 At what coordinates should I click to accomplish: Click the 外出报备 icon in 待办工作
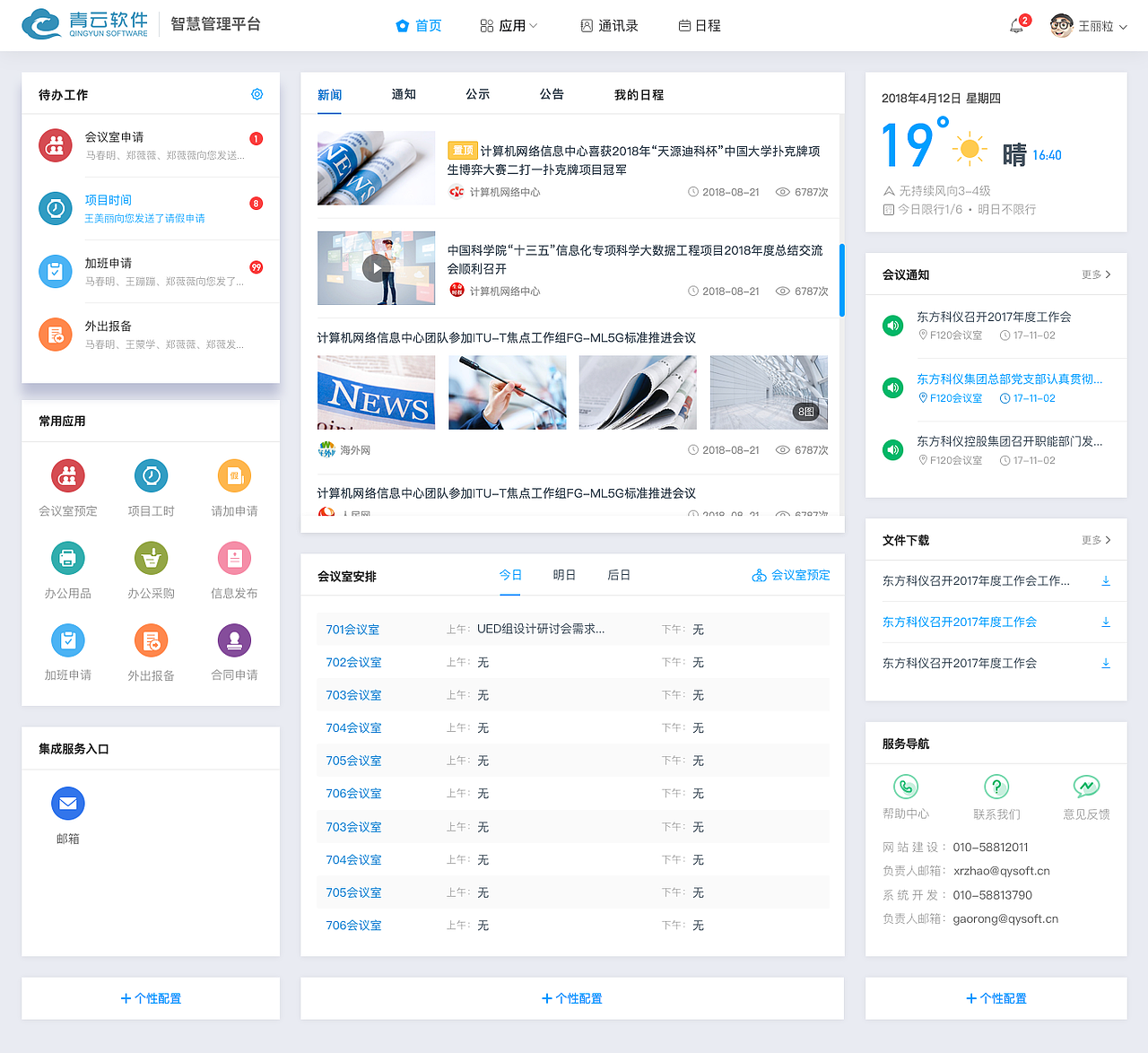coord(56,335)
